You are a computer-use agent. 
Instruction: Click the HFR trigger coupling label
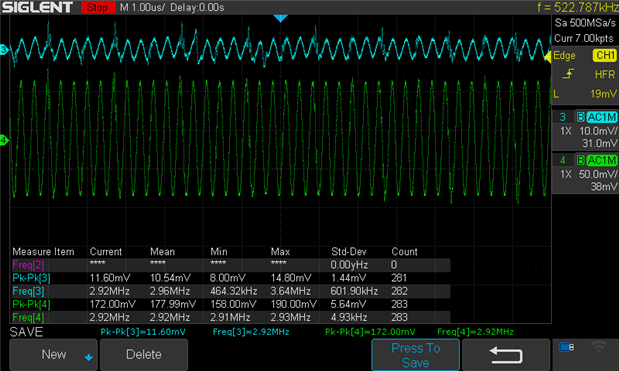click(605, 74)
